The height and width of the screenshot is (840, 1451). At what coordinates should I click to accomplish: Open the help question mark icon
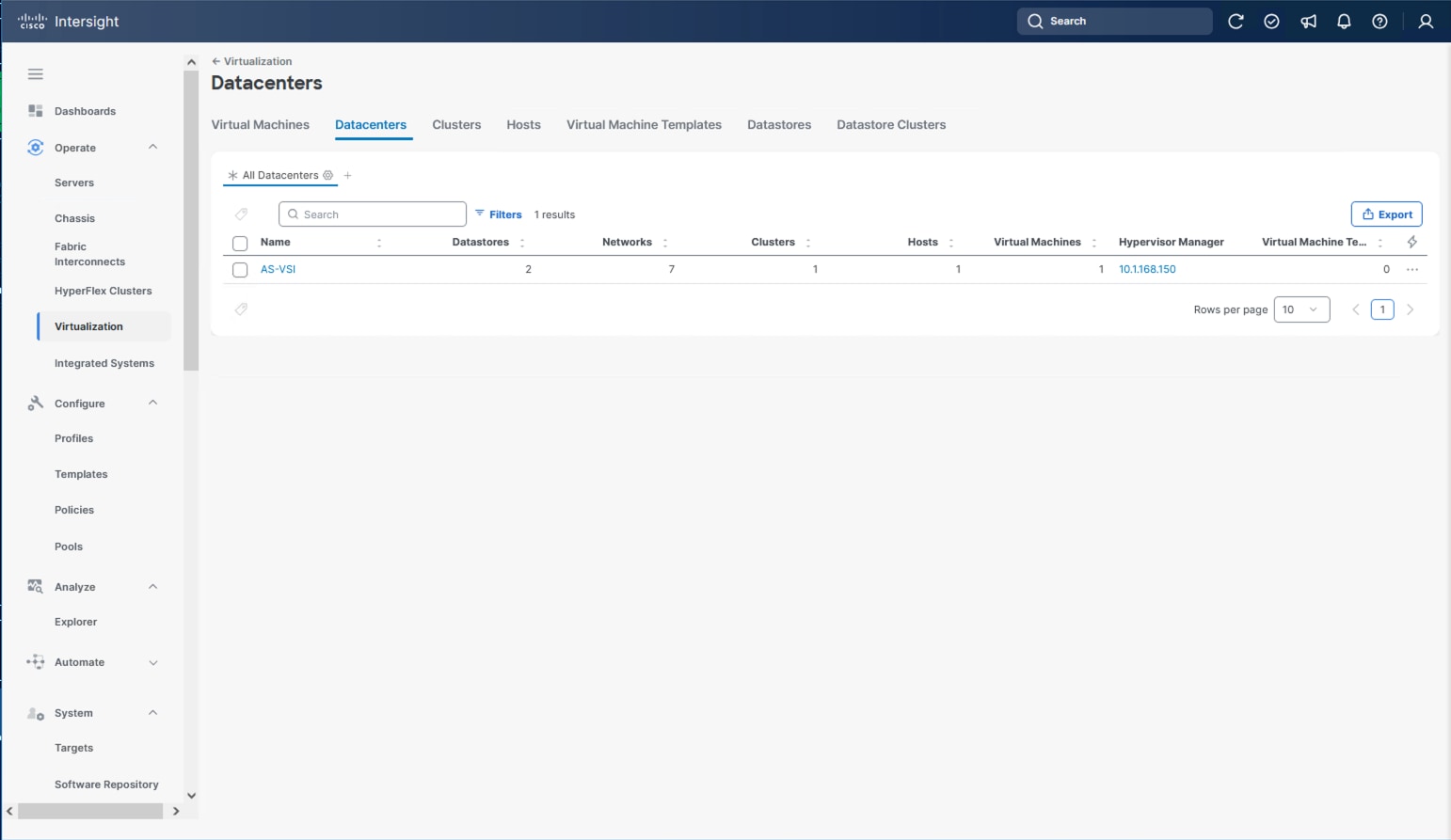pos(1379,21)
